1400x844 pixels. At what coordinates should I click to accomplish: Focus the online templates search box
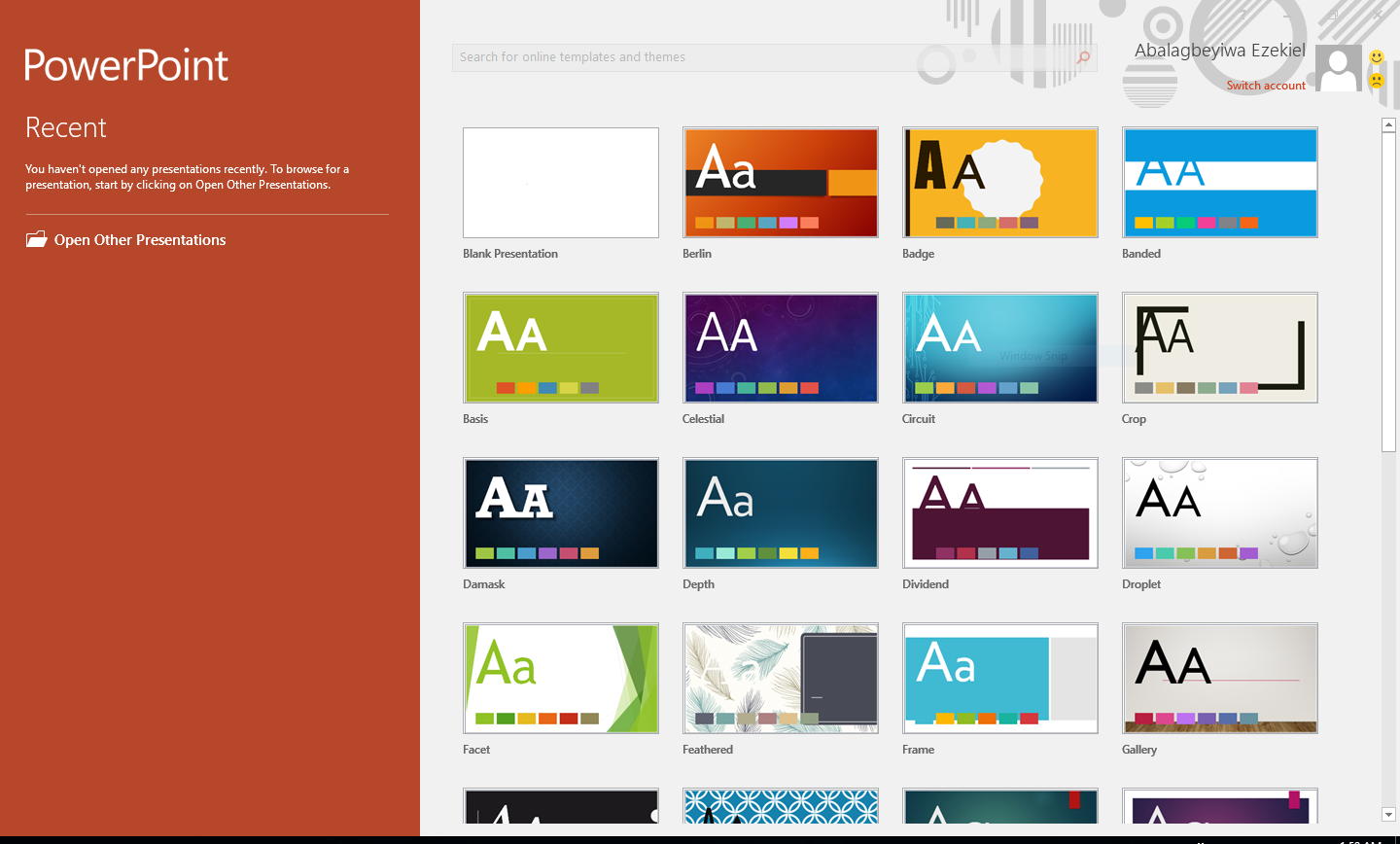[x=774, y=57]
